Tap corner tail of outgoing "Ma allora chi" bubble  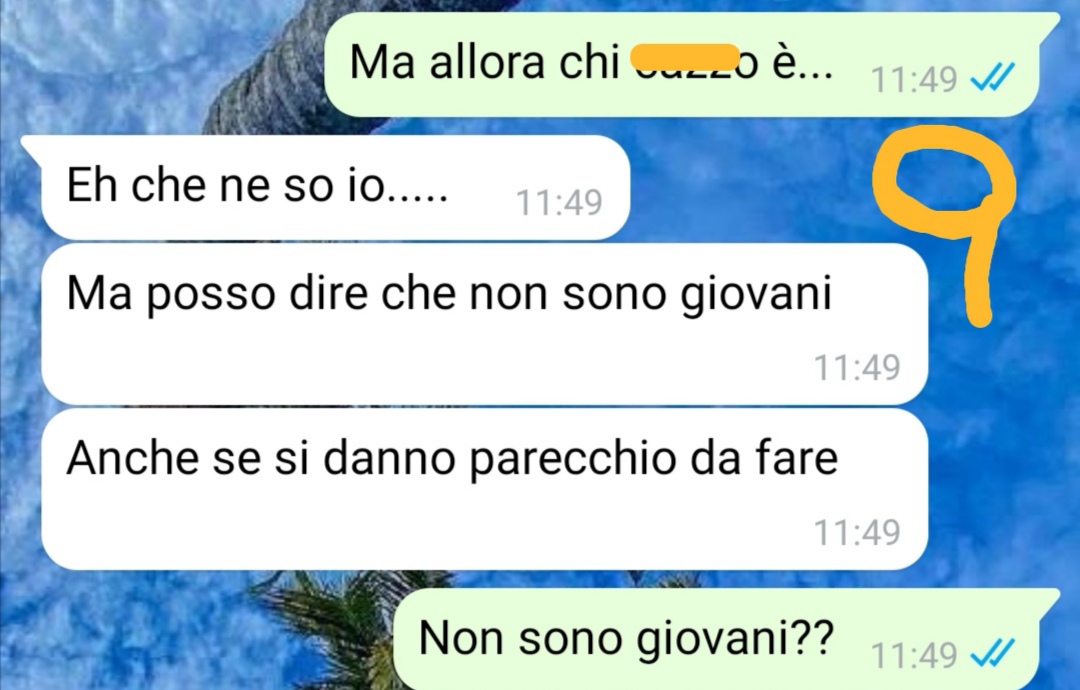point(1049,23)
